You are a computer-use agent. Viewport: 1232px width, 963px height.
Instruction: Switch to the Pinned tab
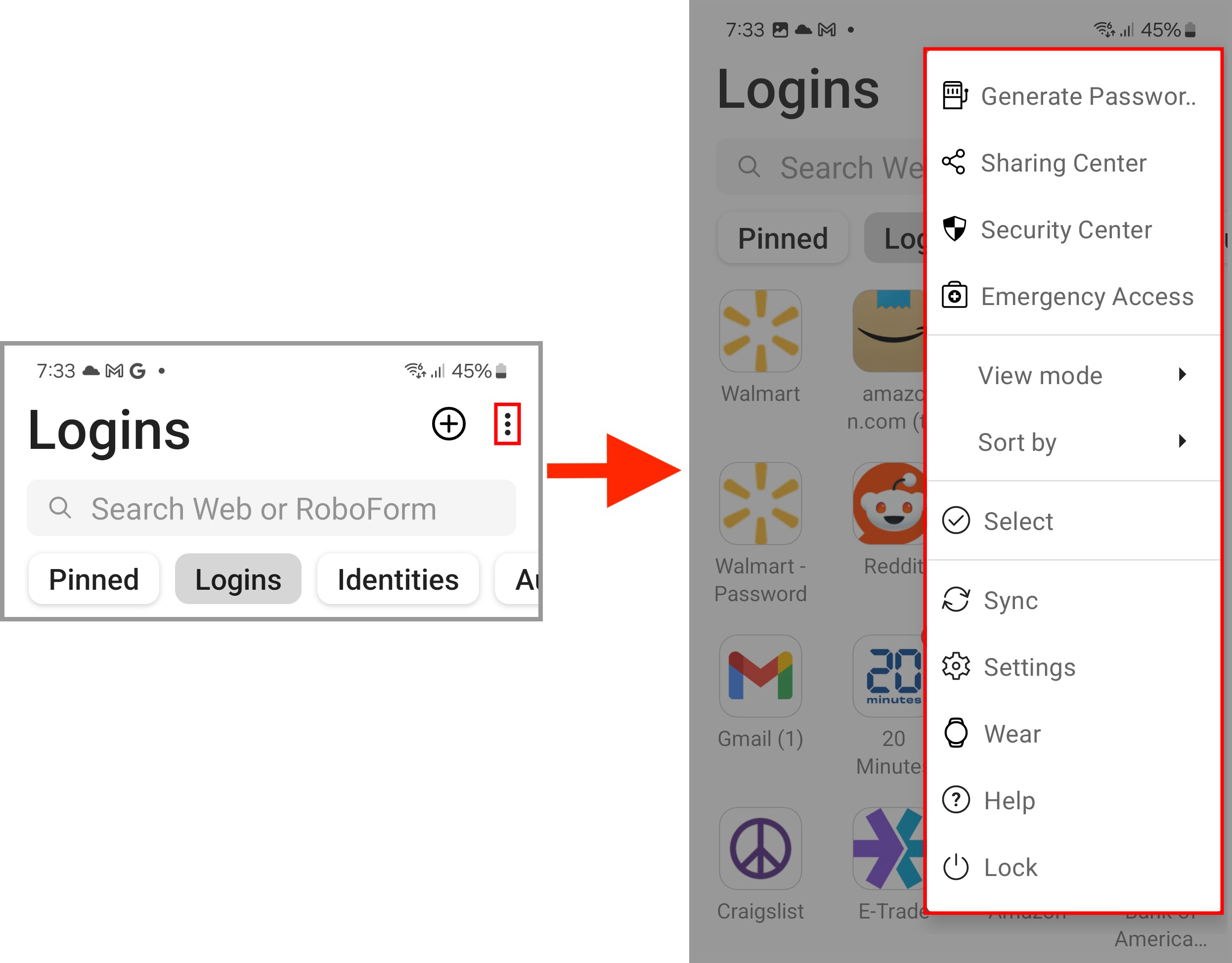pyautogui.click(x=93, y=579)
